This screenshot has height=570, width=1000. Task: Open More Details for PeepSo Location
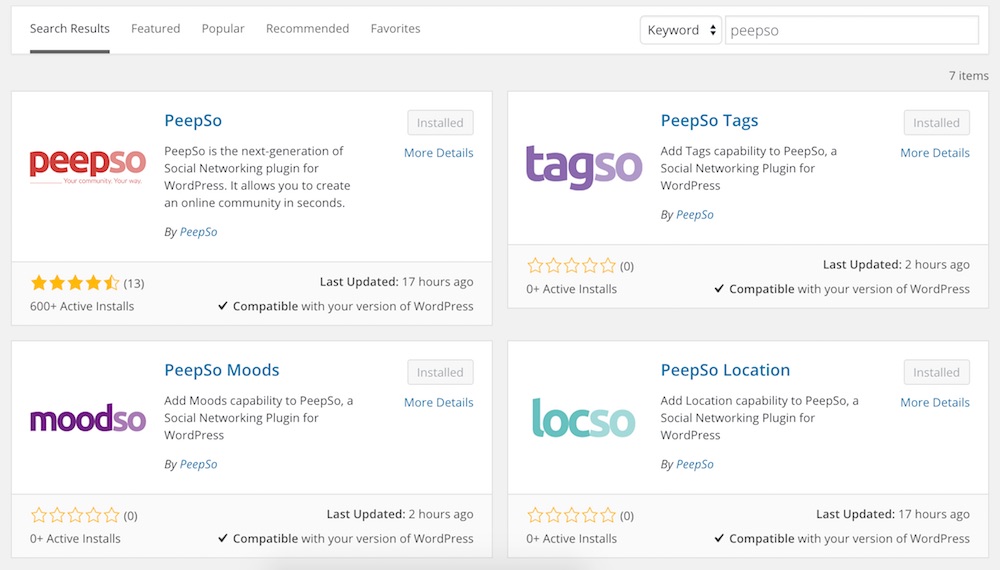click(x=935, y=402)
